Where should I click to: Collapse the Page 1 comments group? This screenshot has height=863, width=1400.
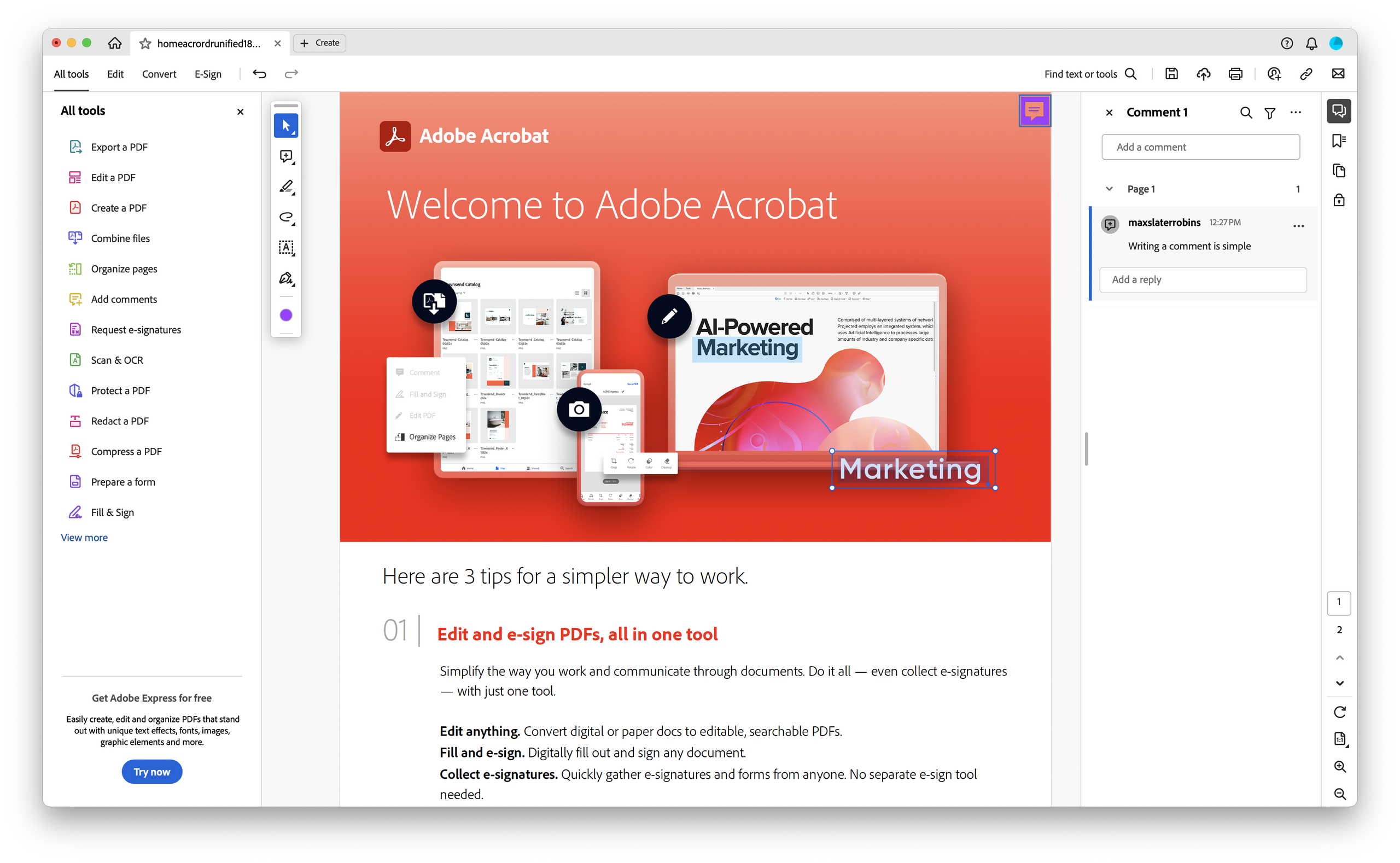[x=1109, y=188]
